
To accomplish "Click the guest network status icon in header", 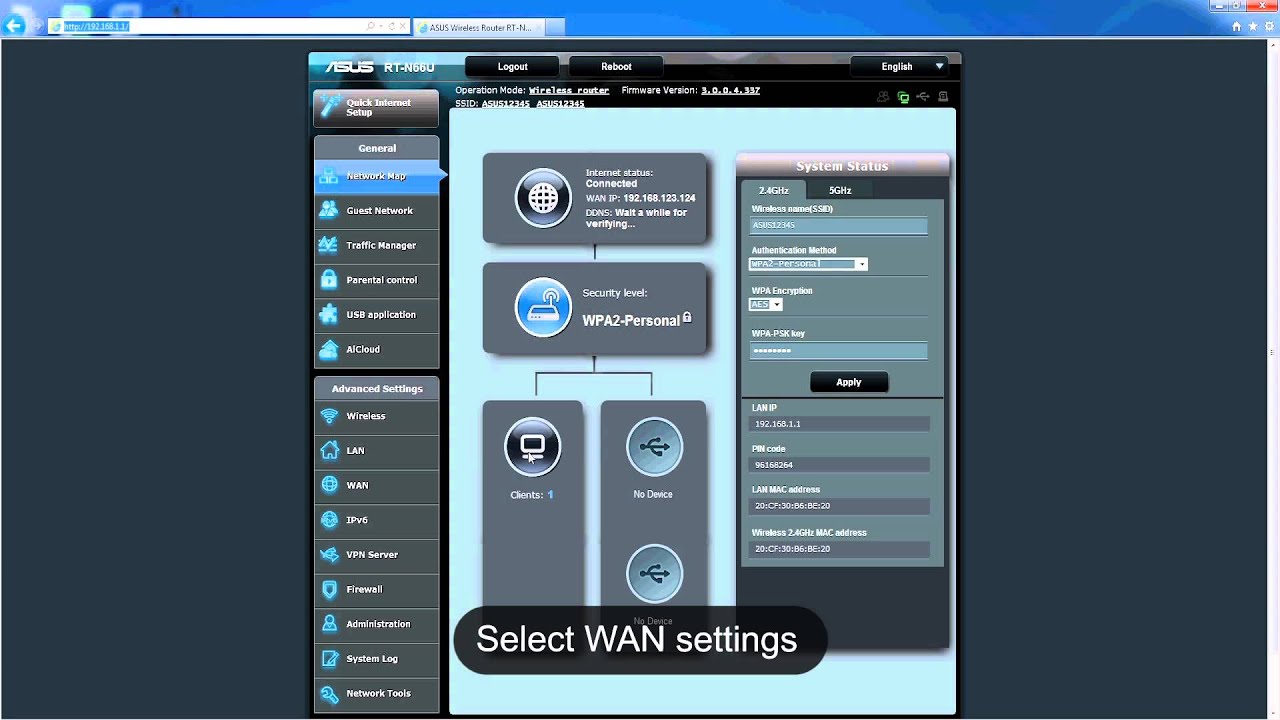I will click(883, 97).
